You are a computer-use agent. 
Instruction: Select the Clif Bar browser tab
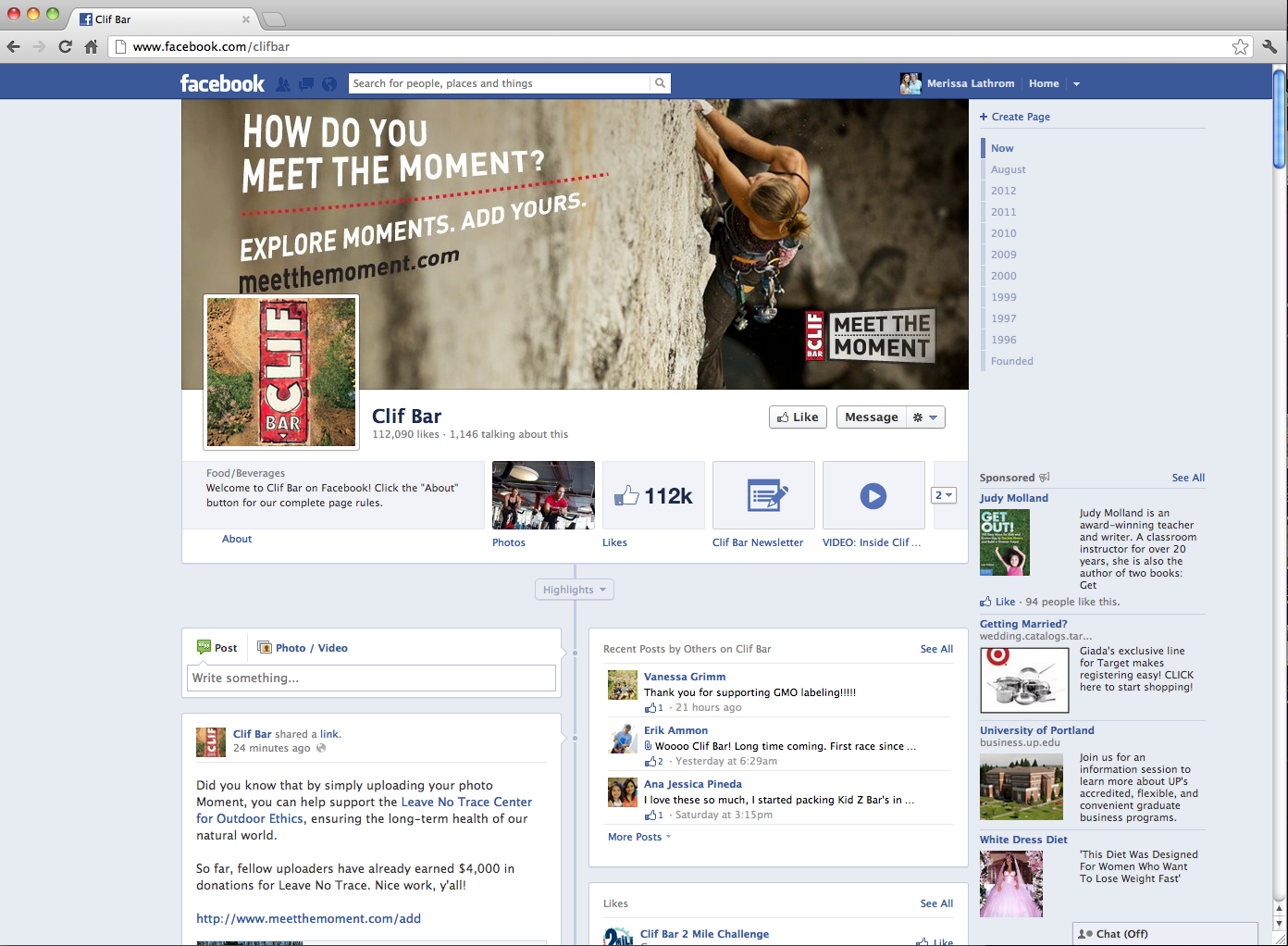(x=165, y=19)
